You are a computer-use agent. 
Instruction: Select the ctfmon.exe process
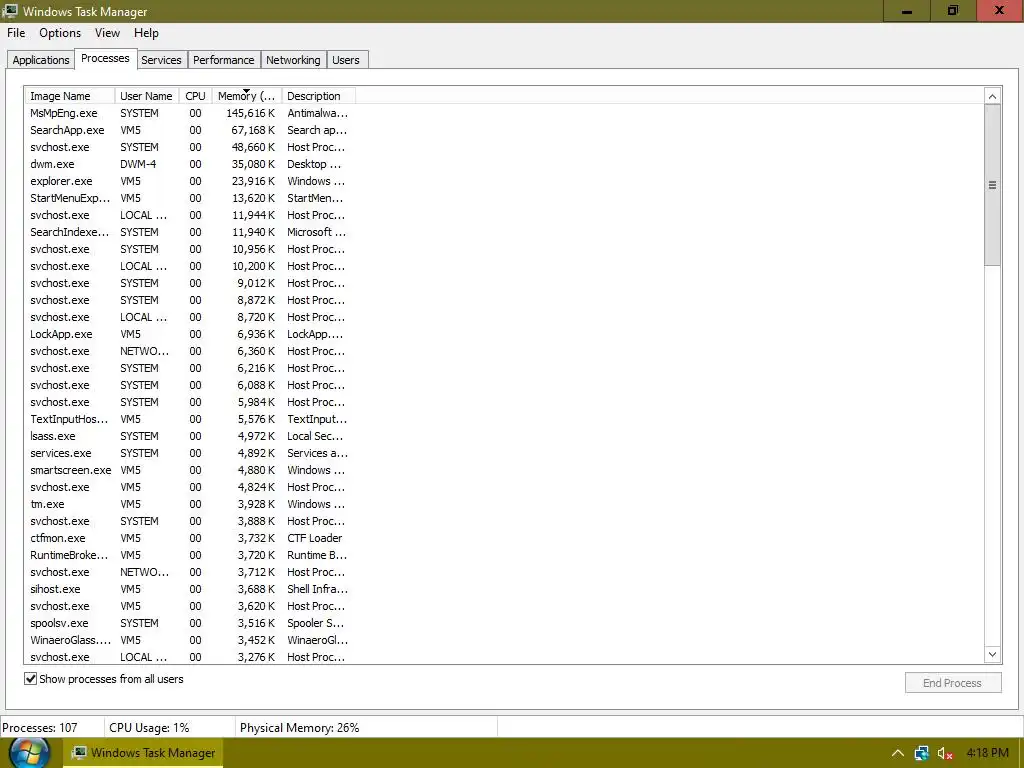click(x=189, y=537)
